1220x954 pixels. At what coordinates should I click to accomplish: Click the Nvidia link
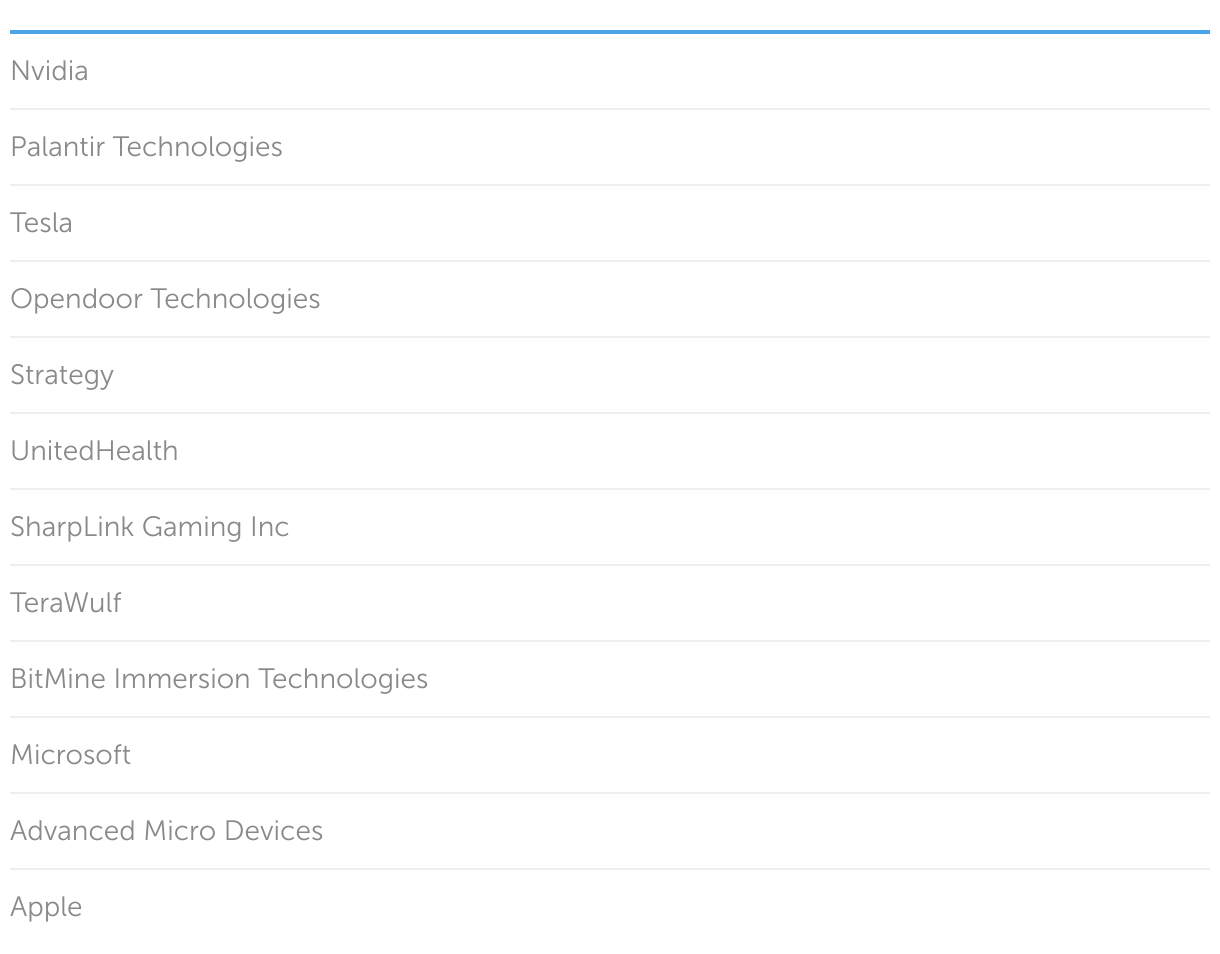coord(49,71)
